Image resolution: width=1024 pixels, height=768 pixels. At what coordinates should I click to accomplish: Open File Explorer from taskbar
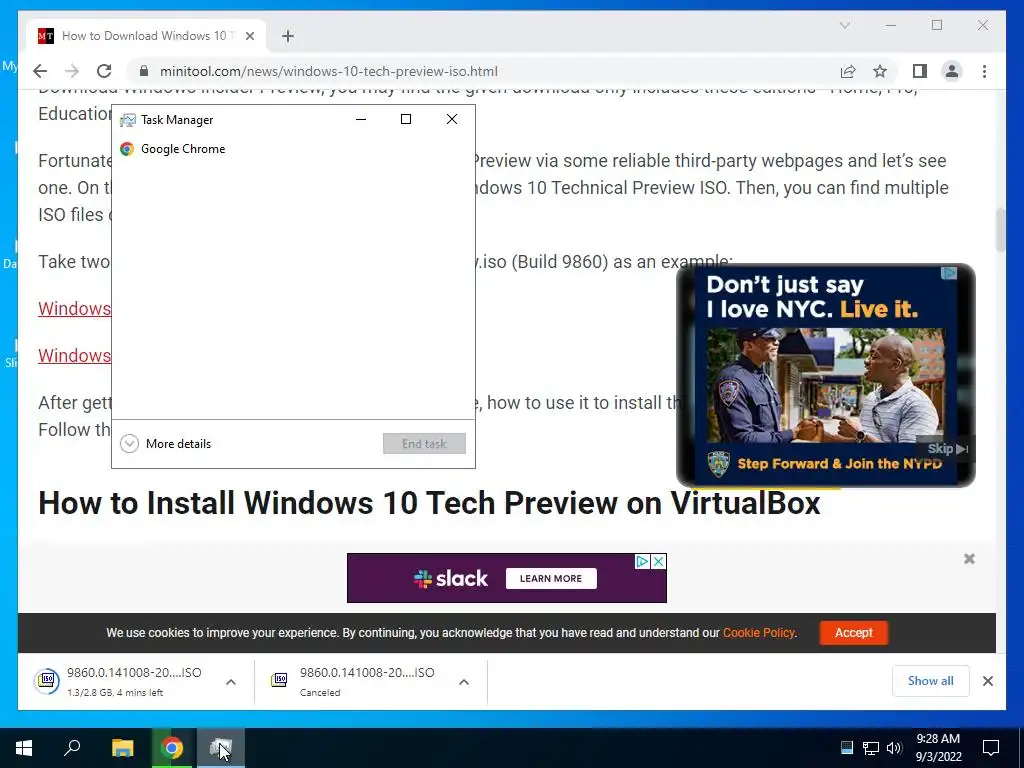point(122,748)
